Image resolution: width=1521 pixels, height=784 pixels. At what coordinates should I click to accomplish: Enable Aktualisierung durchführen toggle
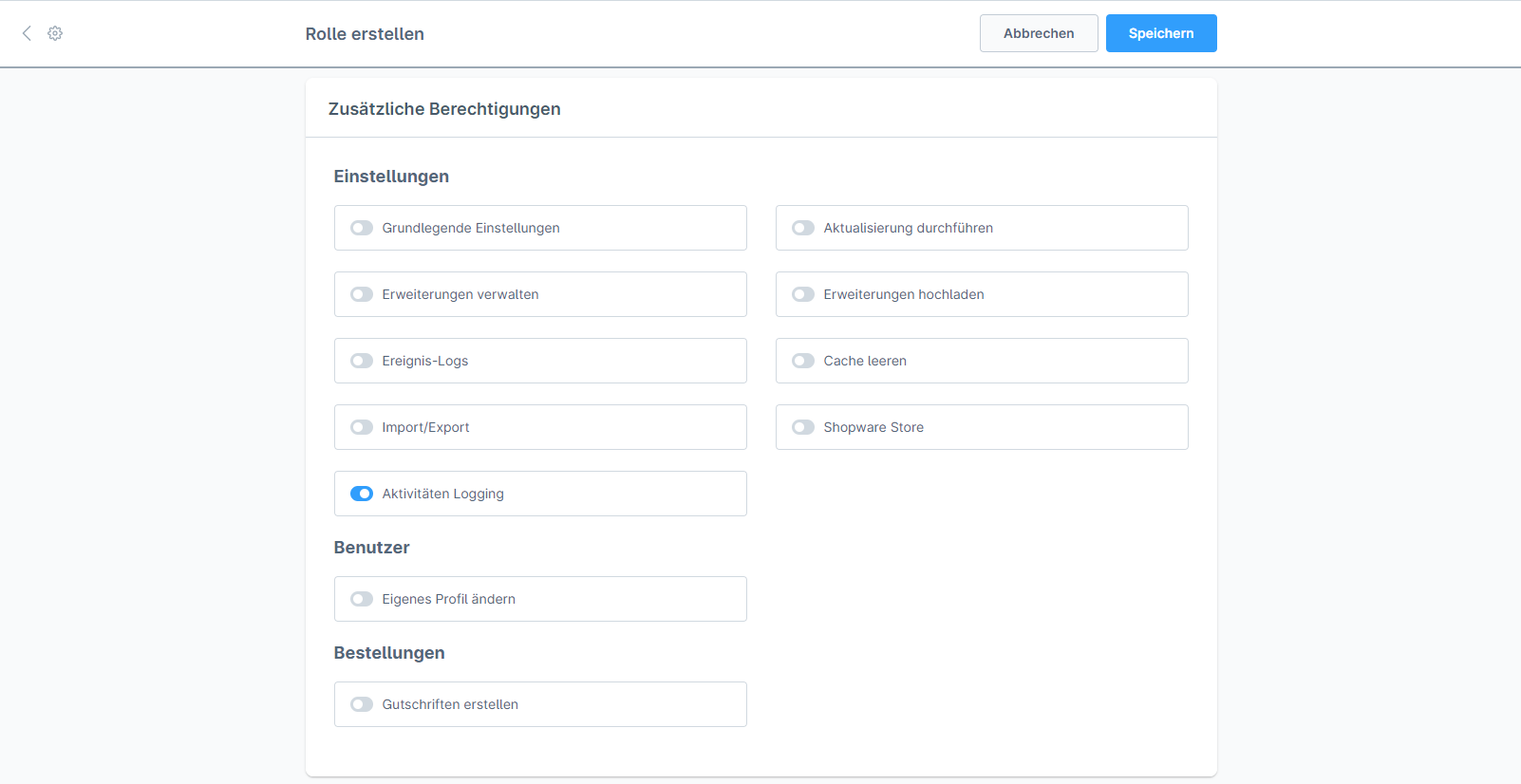pos(803,228)
